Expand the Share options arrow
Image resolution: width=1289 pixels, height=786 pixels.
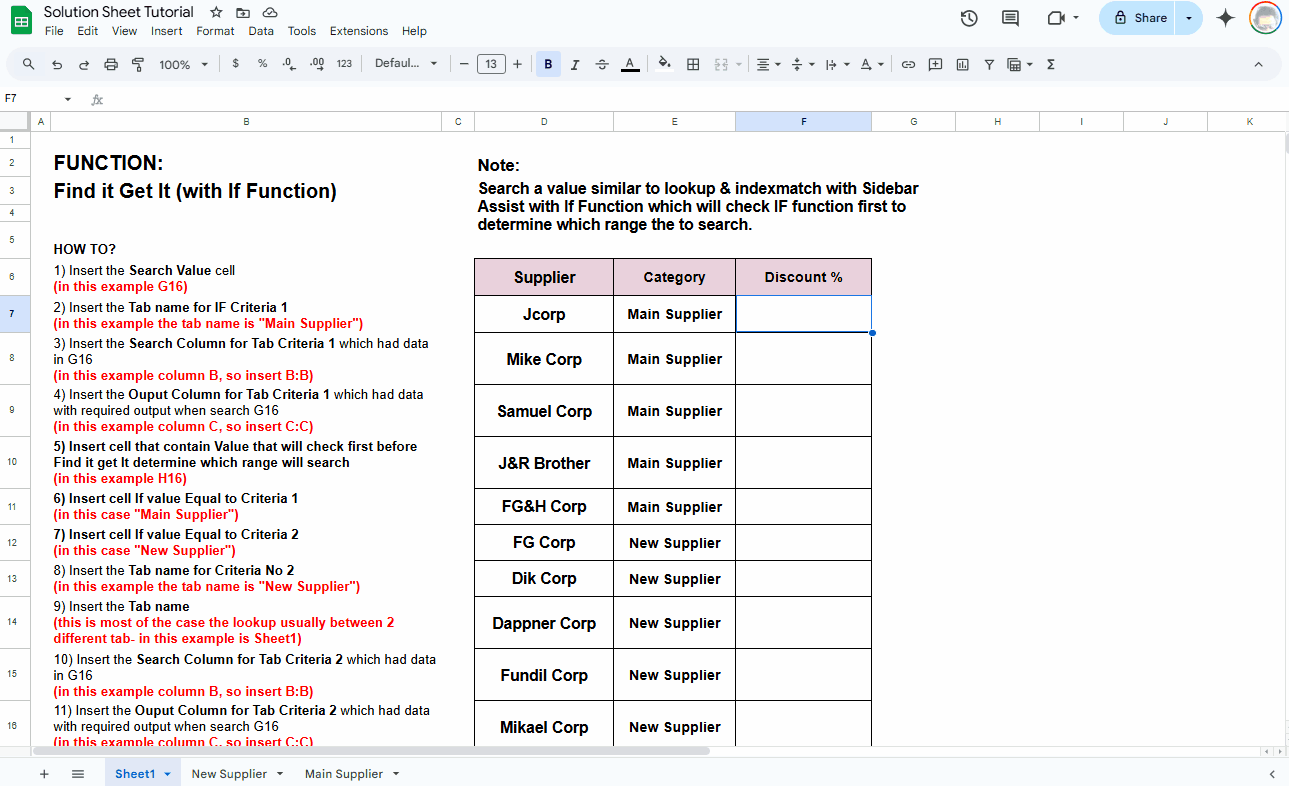1189,18
